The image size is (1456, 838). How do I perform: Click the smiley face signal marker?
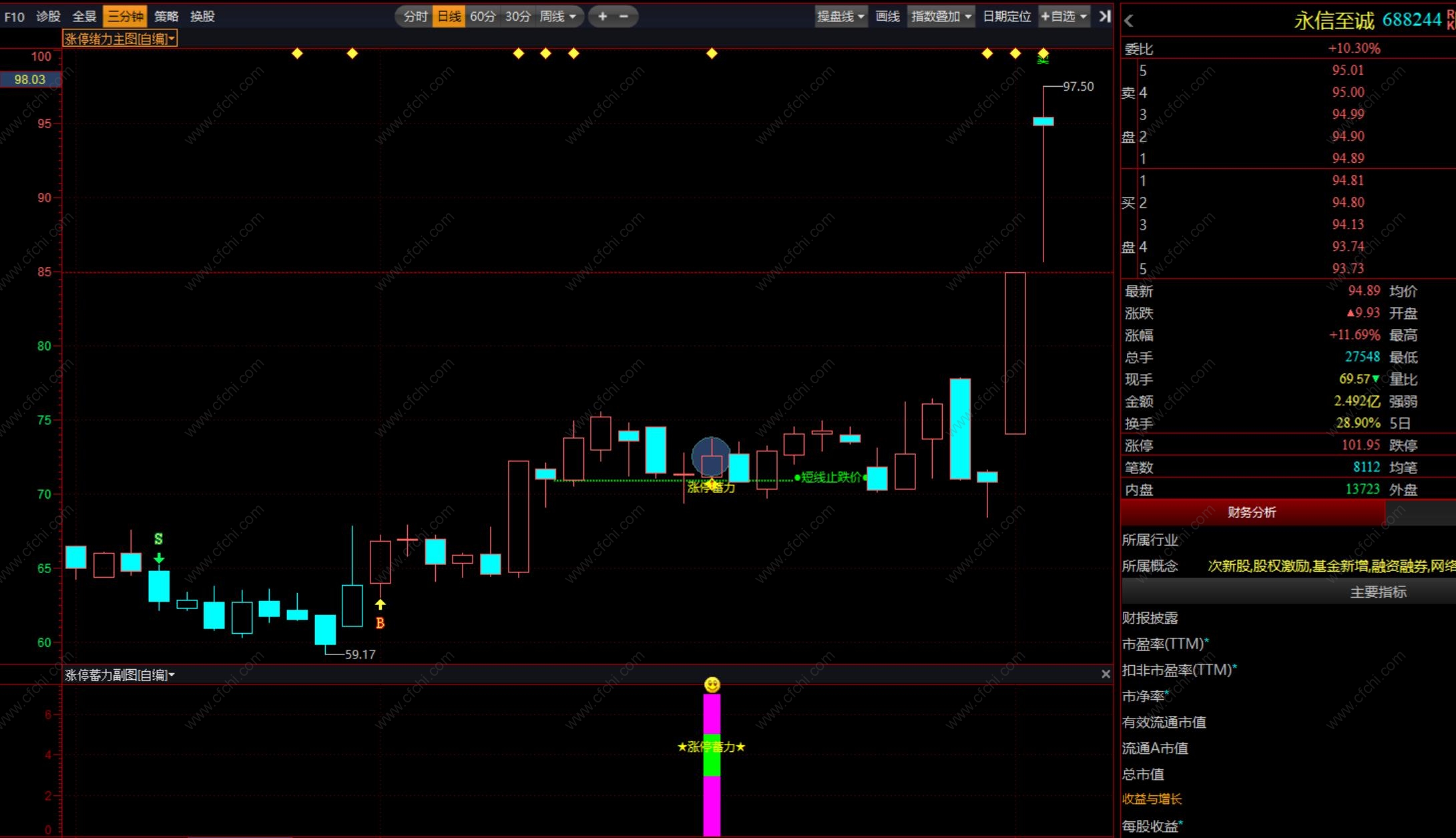point(712,684)
